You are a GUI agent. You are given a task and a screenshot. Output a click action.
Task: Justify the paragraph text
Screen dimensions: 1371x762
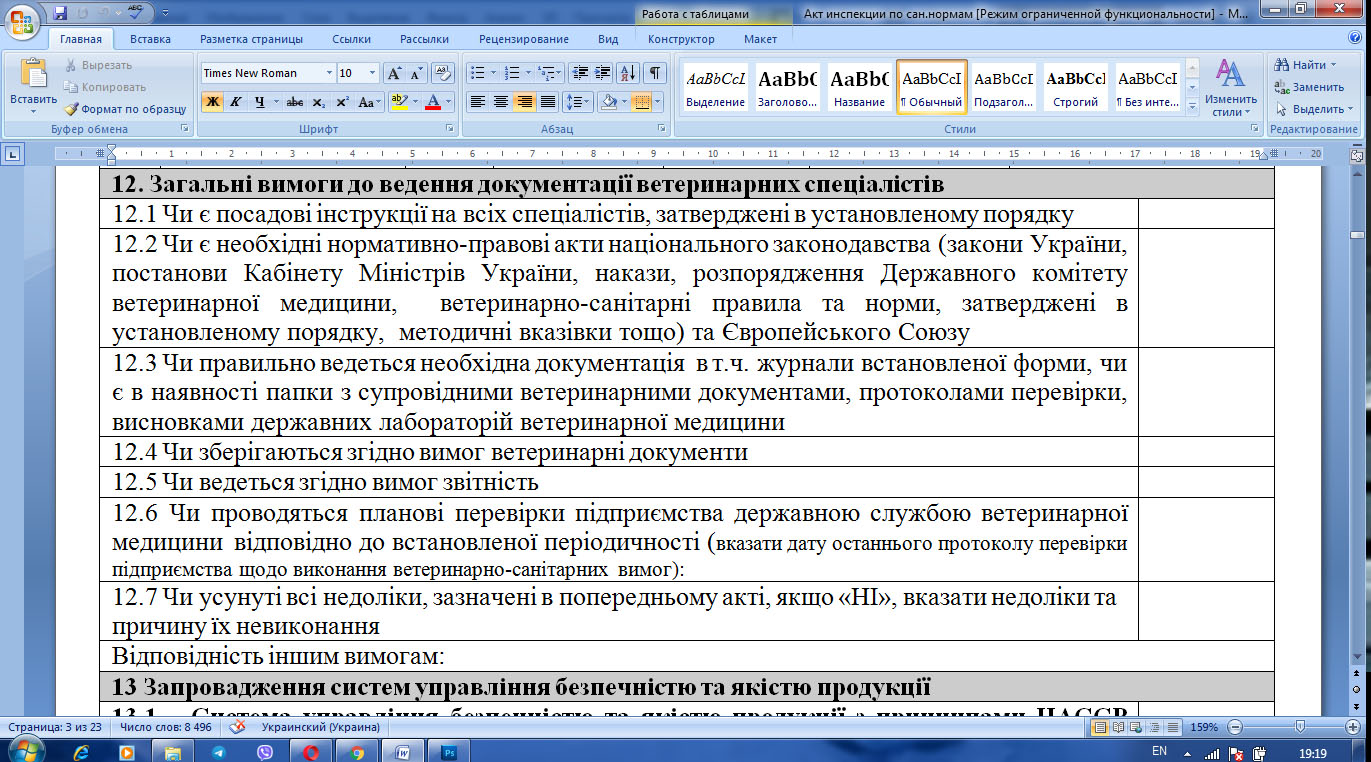coord(547,102)
